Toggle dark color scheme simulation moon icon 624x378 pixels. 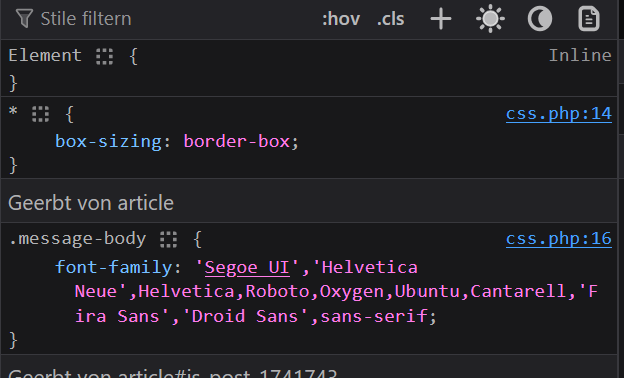[540, 19]
